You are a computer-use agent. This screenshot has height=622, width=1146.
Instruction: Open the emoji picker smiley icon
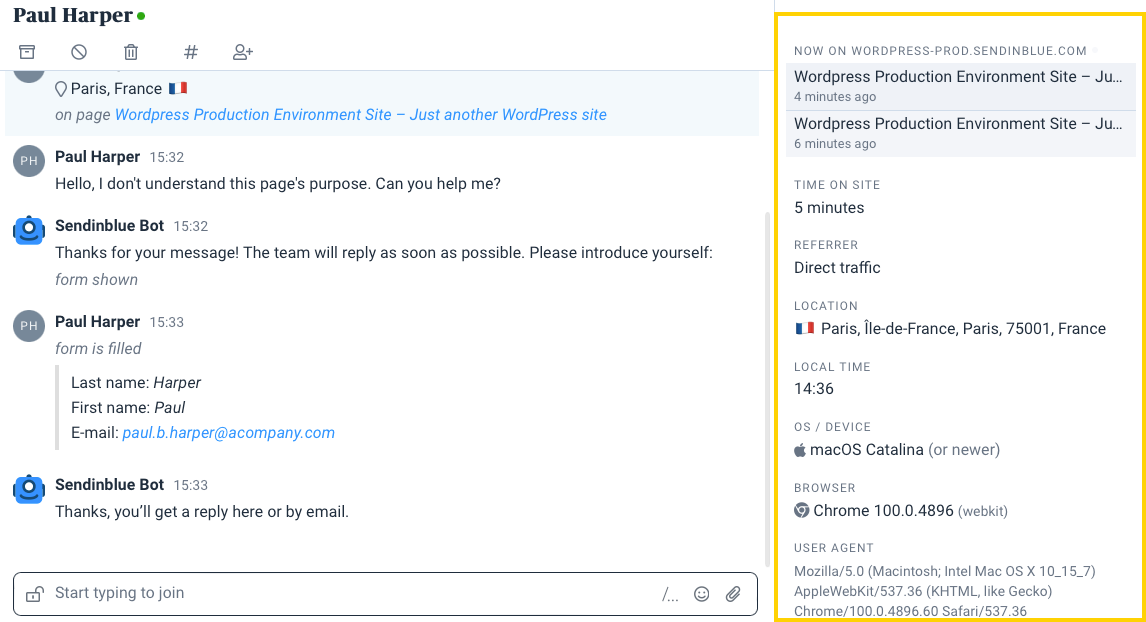702,594
